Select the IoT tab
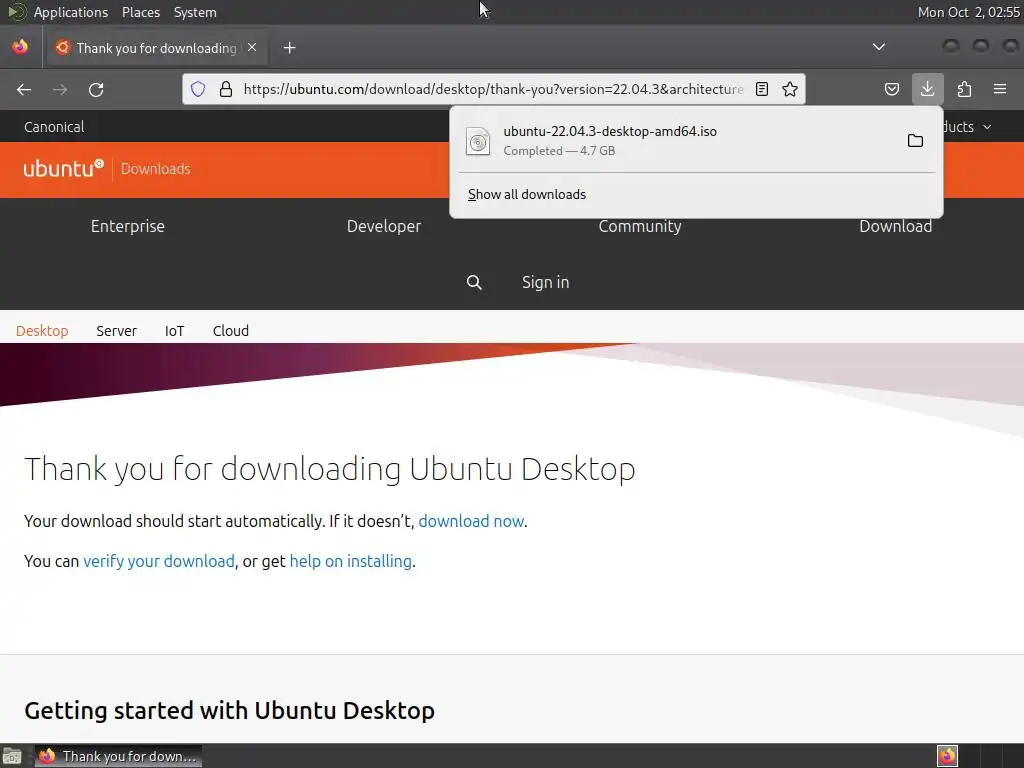1024x768 pixels. [174, 330]
